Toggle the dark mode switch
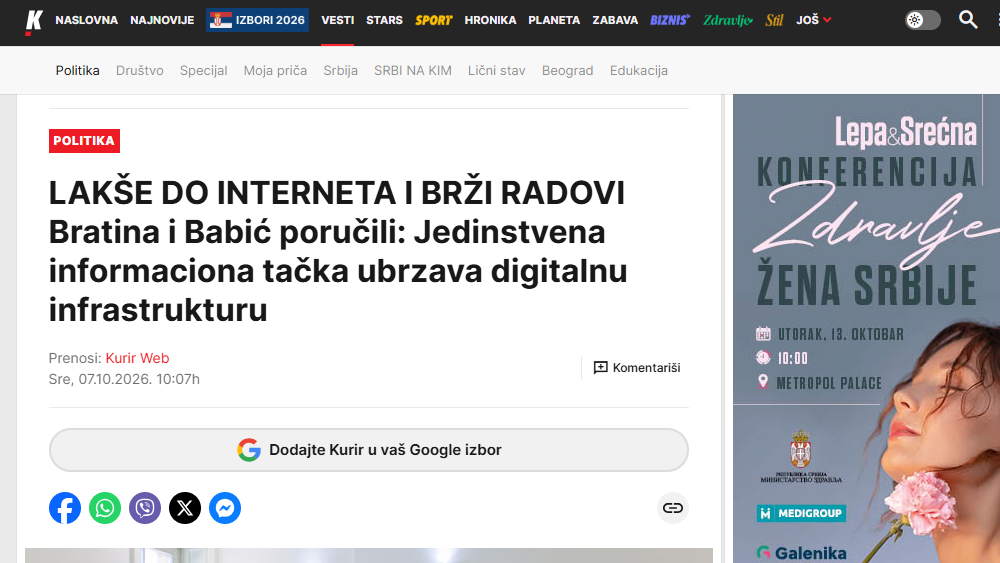The width and height of the screenshot is (1000, 563). 922,20
